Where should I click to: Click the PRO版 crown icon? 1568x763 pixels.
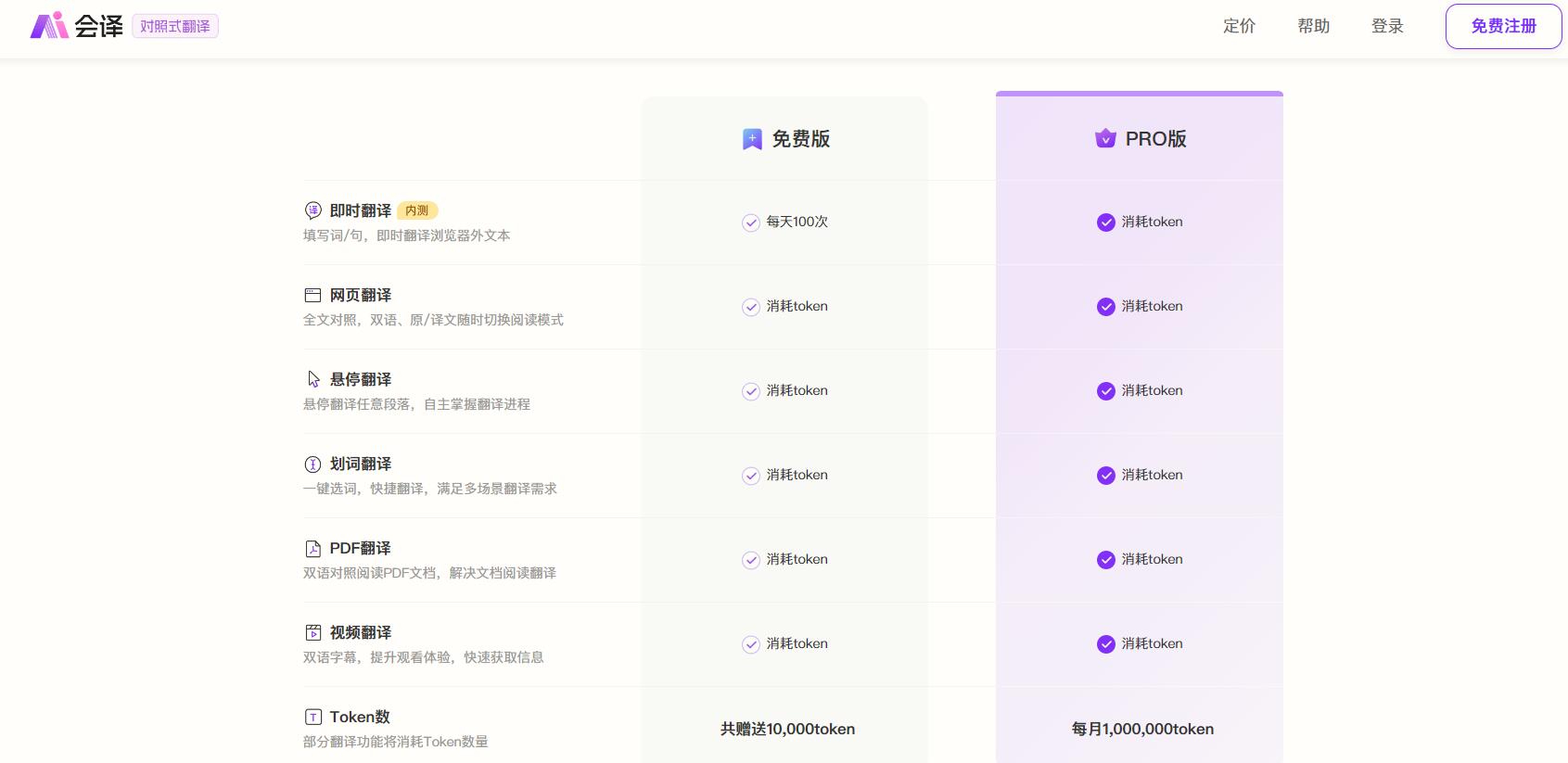pyautogui.click(x=1105, y=139)
